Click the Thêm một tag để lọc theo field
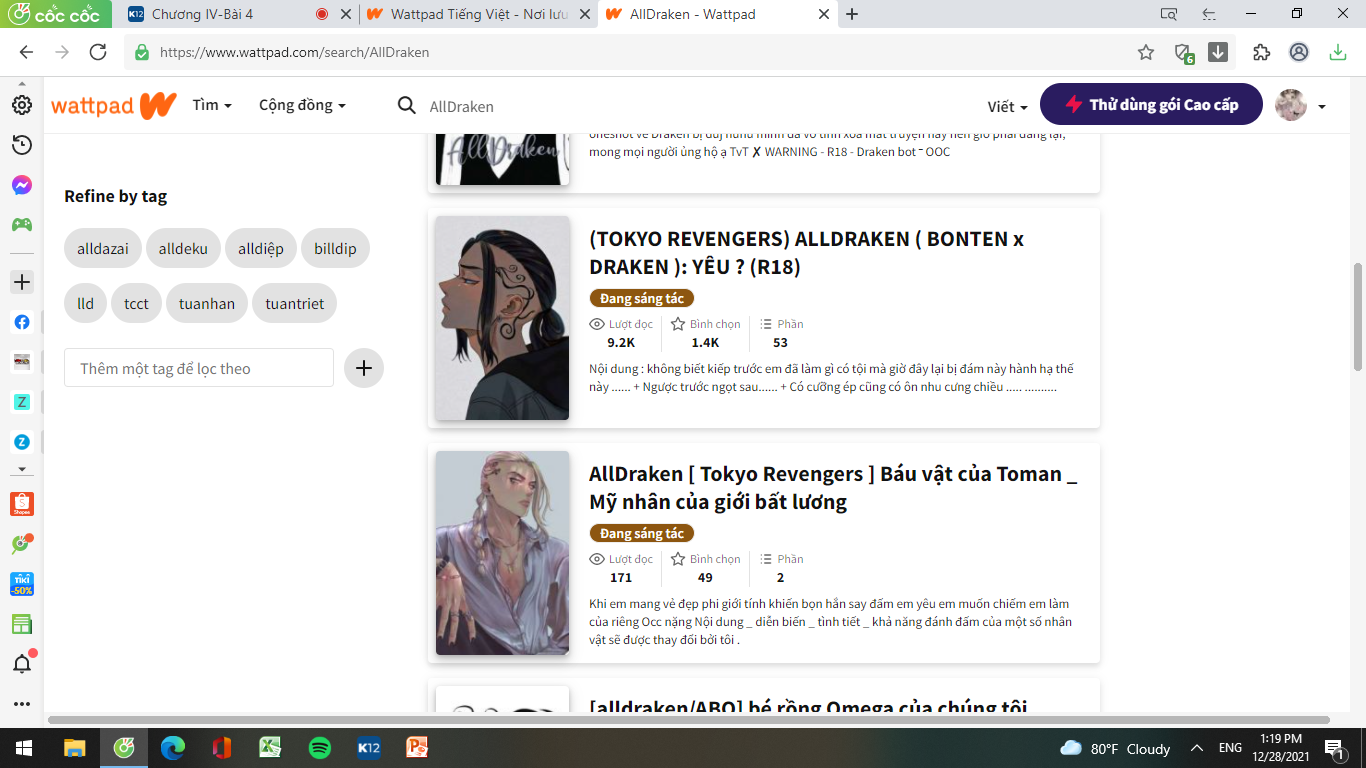 click(x=199, y=368)
